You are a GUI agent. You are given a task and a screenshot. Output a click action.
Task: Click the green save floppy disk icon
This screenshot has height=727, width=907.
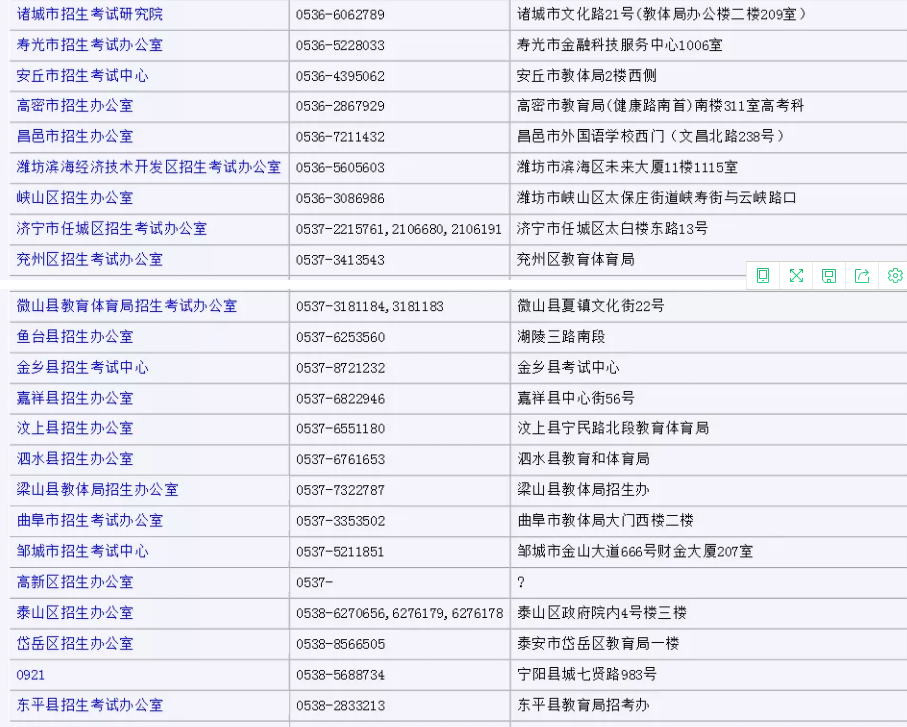(829, 276)
